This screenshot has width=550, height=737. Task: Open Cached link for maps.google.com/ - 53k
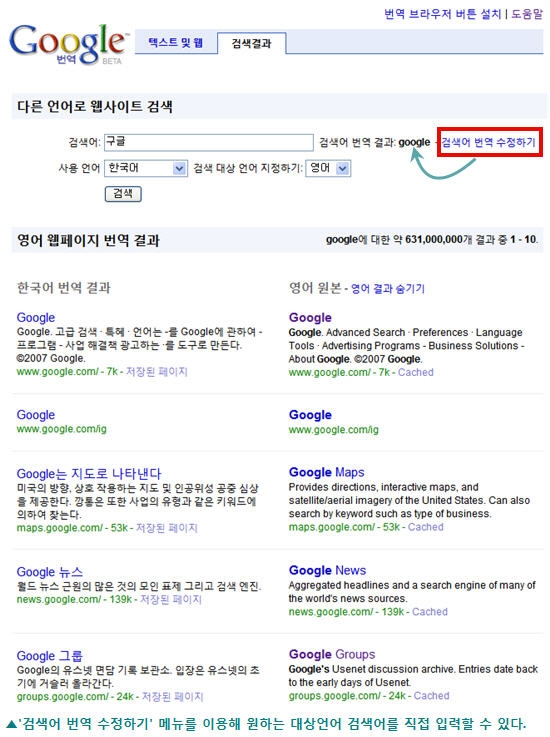click(x=425, y=527)
